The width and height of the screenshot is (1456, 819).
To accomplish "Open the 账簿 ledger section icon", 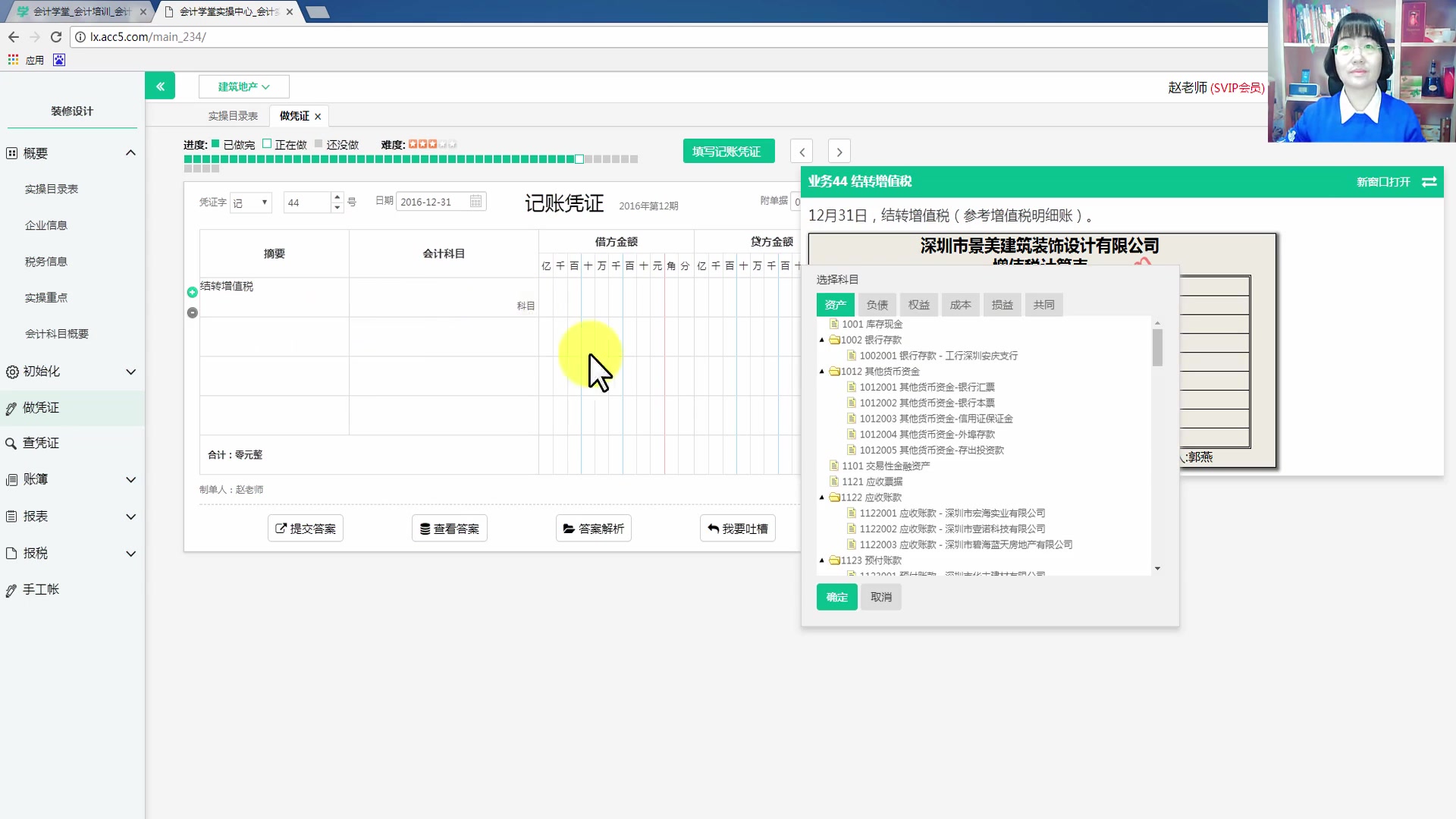I will click(11, 479).
